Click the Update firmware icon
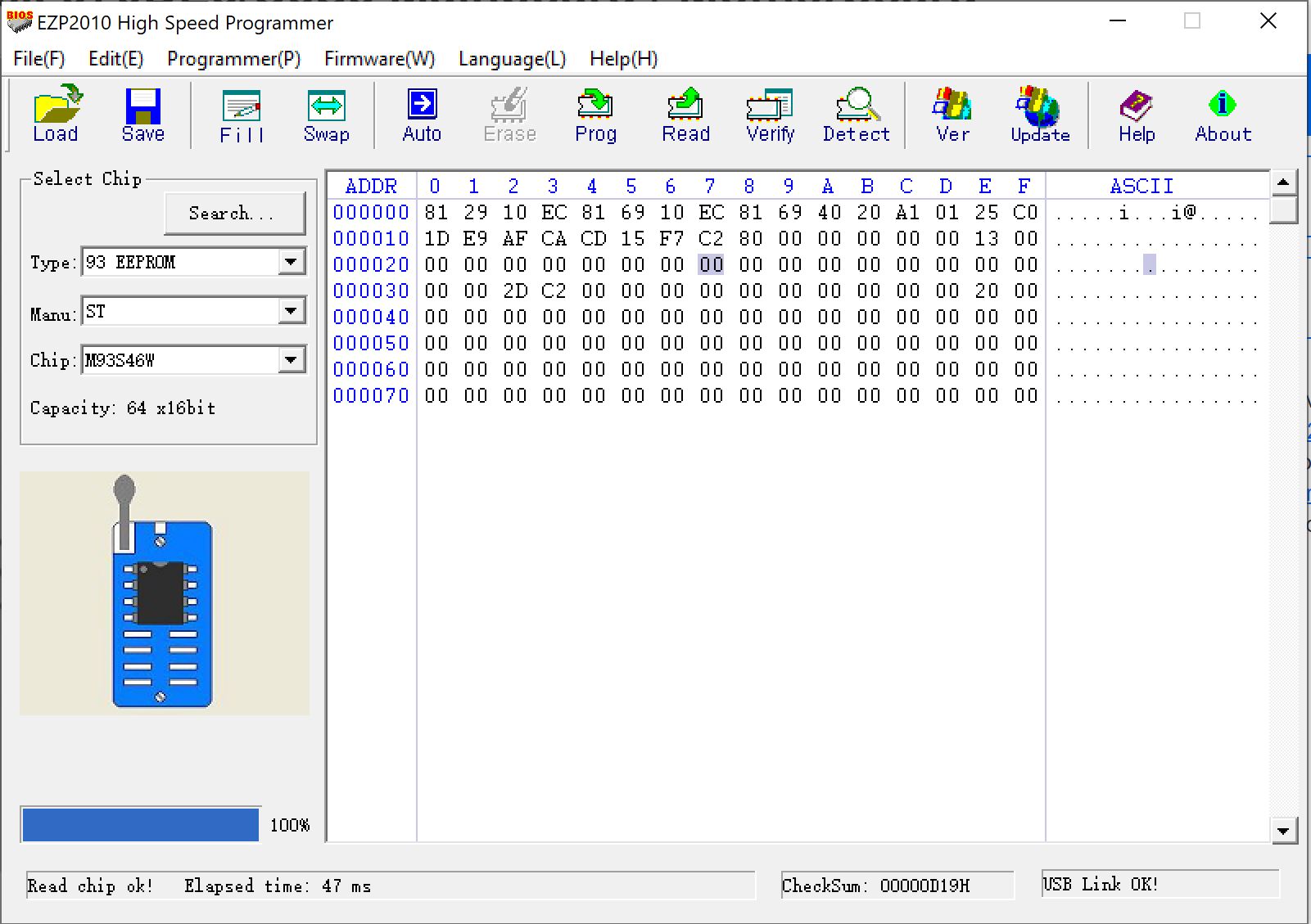The height and width of the screenshot is (924, 1311). pyautogui.click(x=1040, y=115)
